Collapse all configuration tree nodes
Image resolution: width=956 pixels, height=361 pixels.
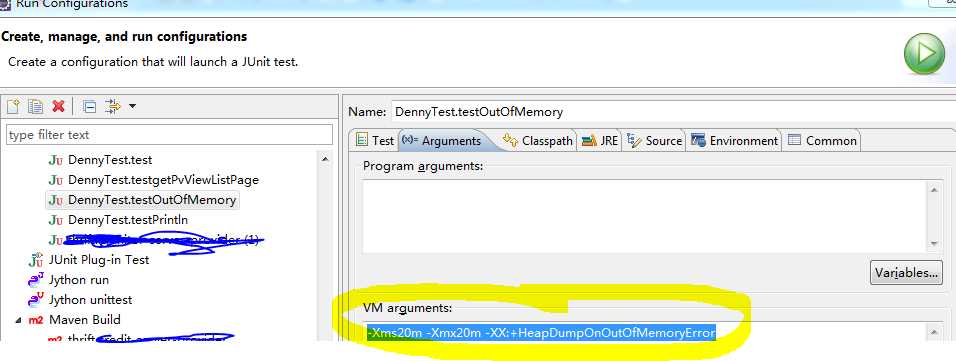point(90,107)
